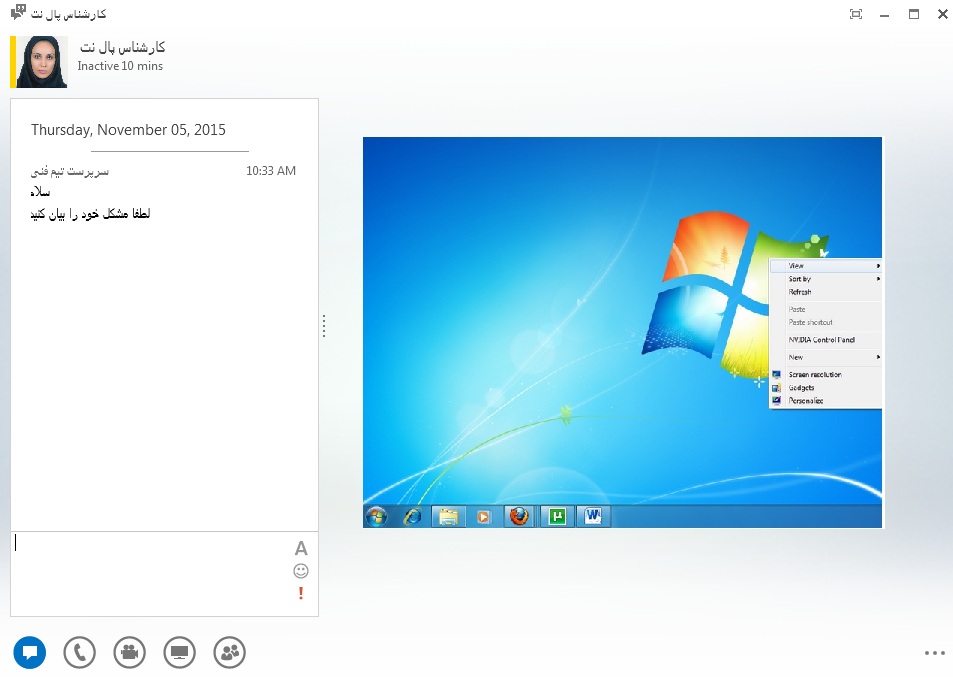953x677 pixels.
Task: Open the present/share screen monitor button
Action: pyautogui.click(x=179, y=652)
